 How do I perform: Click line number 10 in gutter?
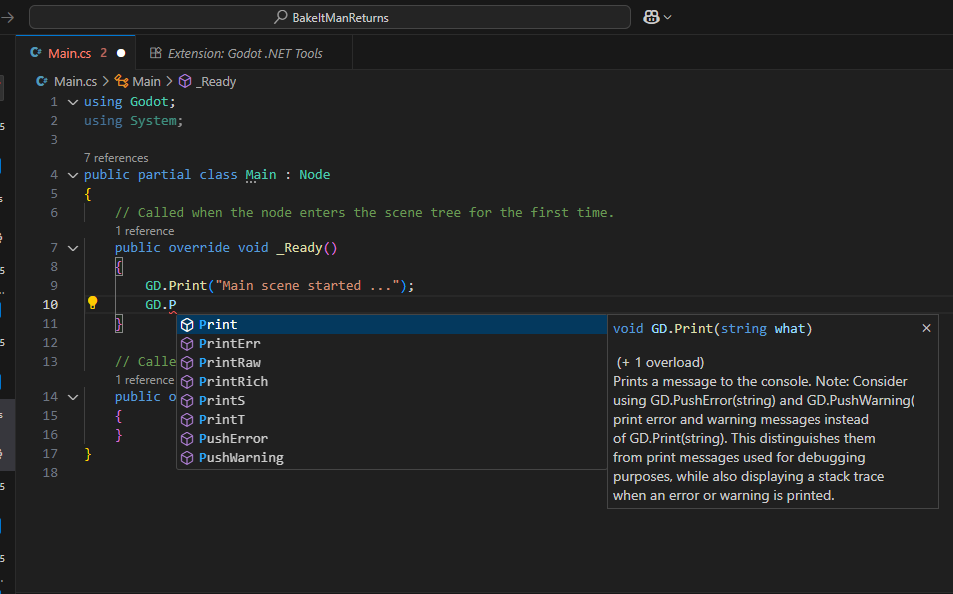pos(50,305)
